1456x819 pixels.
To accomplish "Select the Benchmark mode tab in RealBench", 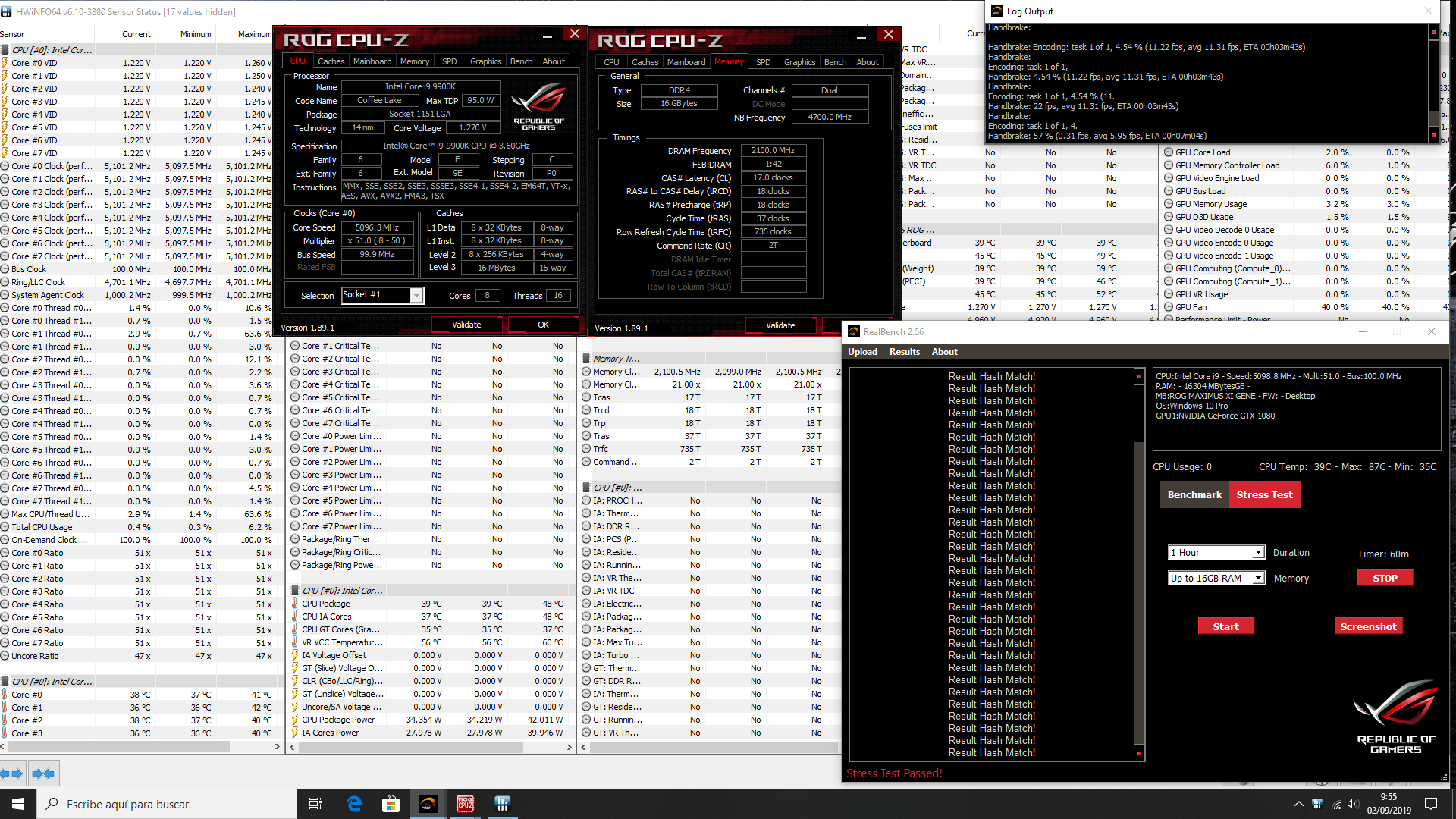I will tap(1194, 494).
